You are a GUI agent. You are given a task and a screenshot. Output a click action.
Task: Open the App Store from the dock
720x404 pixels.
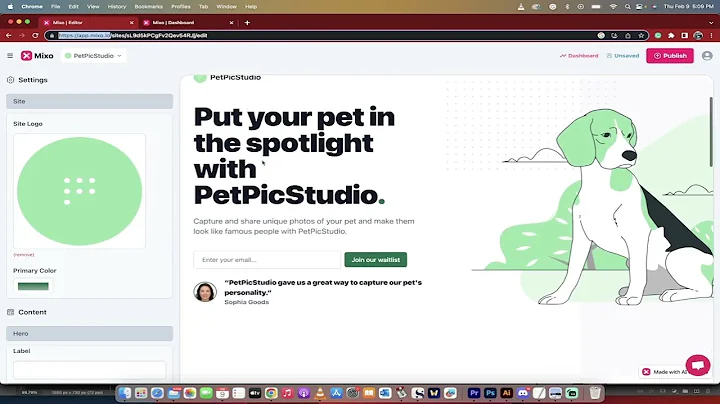[x=336, y=393]
